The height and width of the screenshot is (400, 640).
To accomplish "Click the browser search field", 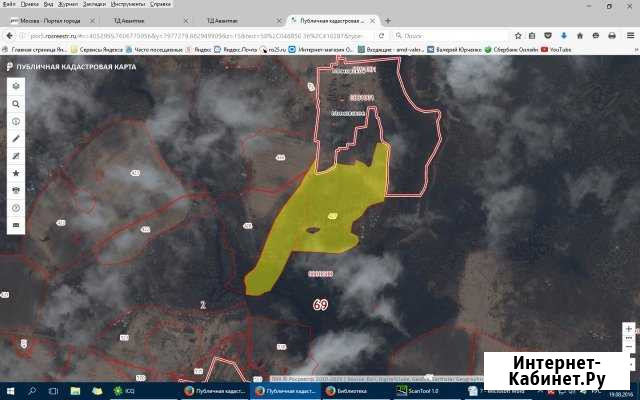I will tap(451, 36).
